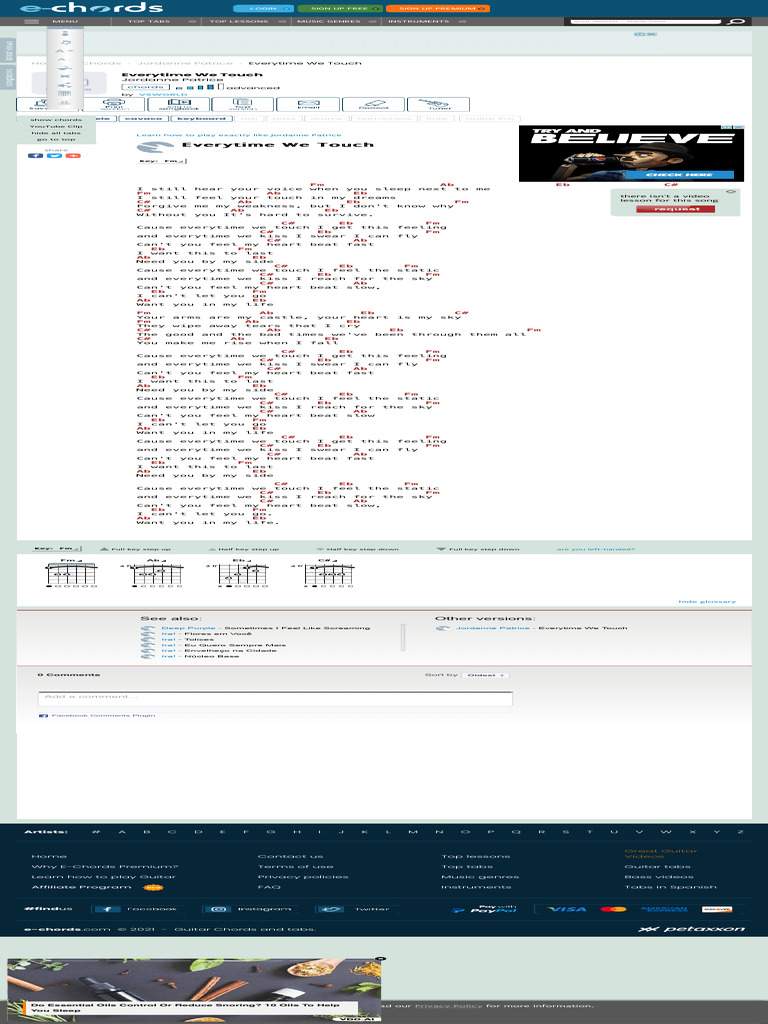Open Try and Believe banner ad
The image size is (768, 1024).
pos(632,153)
